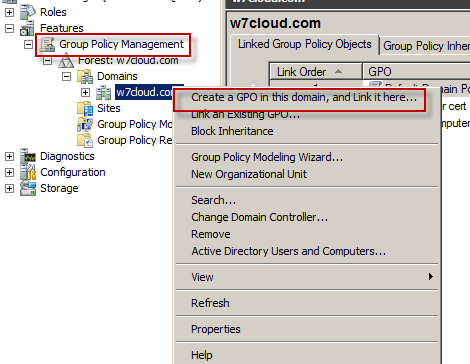This screenshot has height=364, width=470.
Task: Click the Domains folder icon
Action: [x=85, y=76]
